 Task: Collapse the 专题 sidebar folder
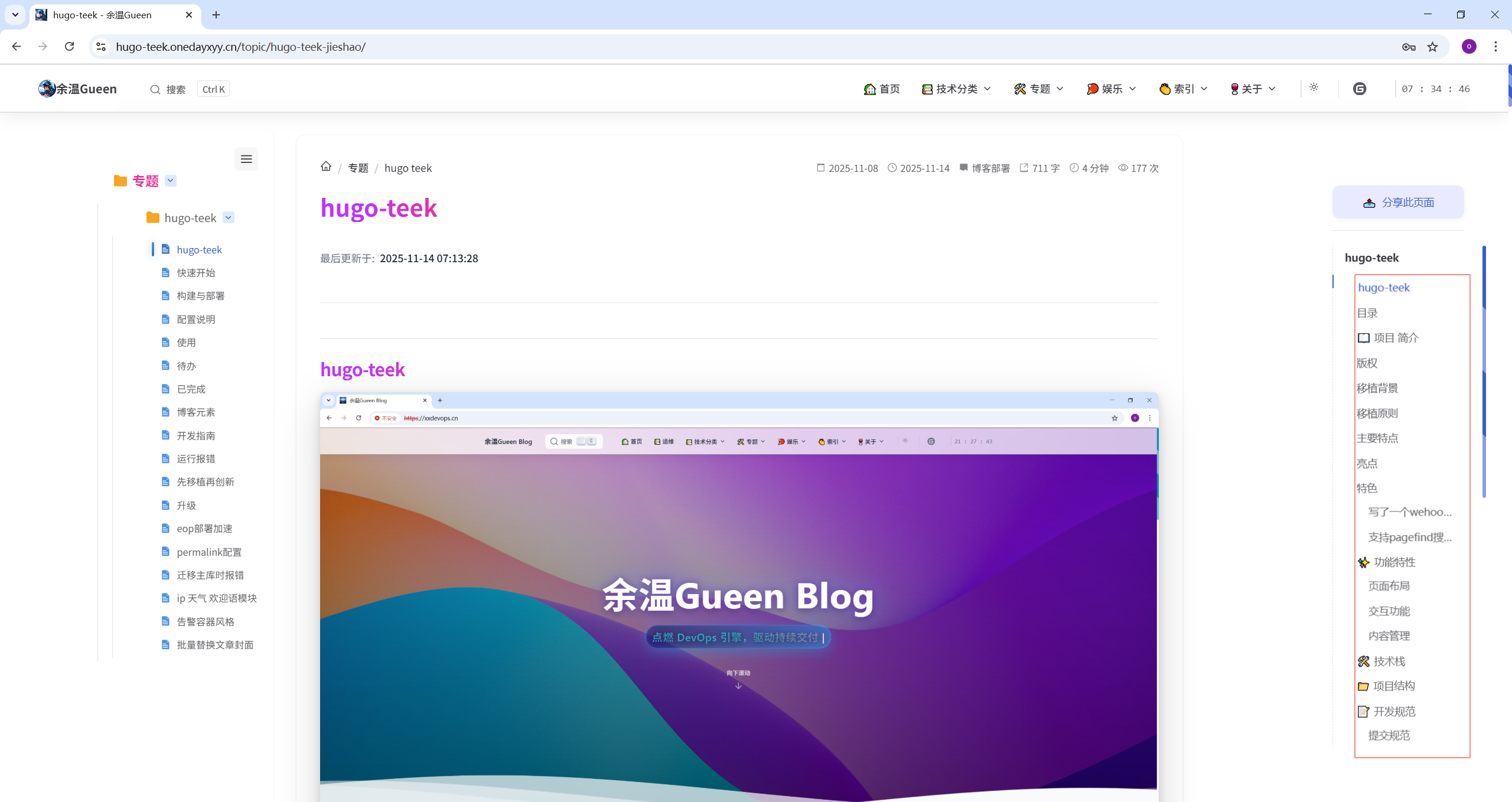tap(171, 181)
